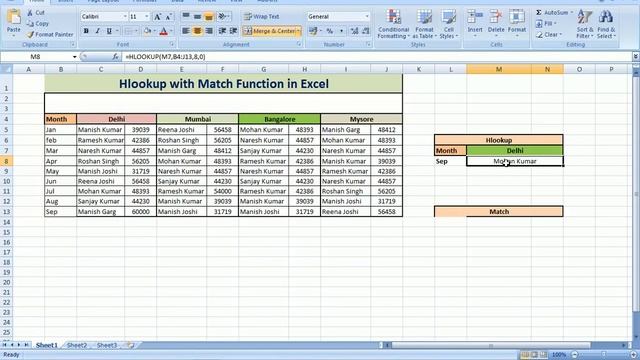Click the Fill Color bucket icon

147,31
